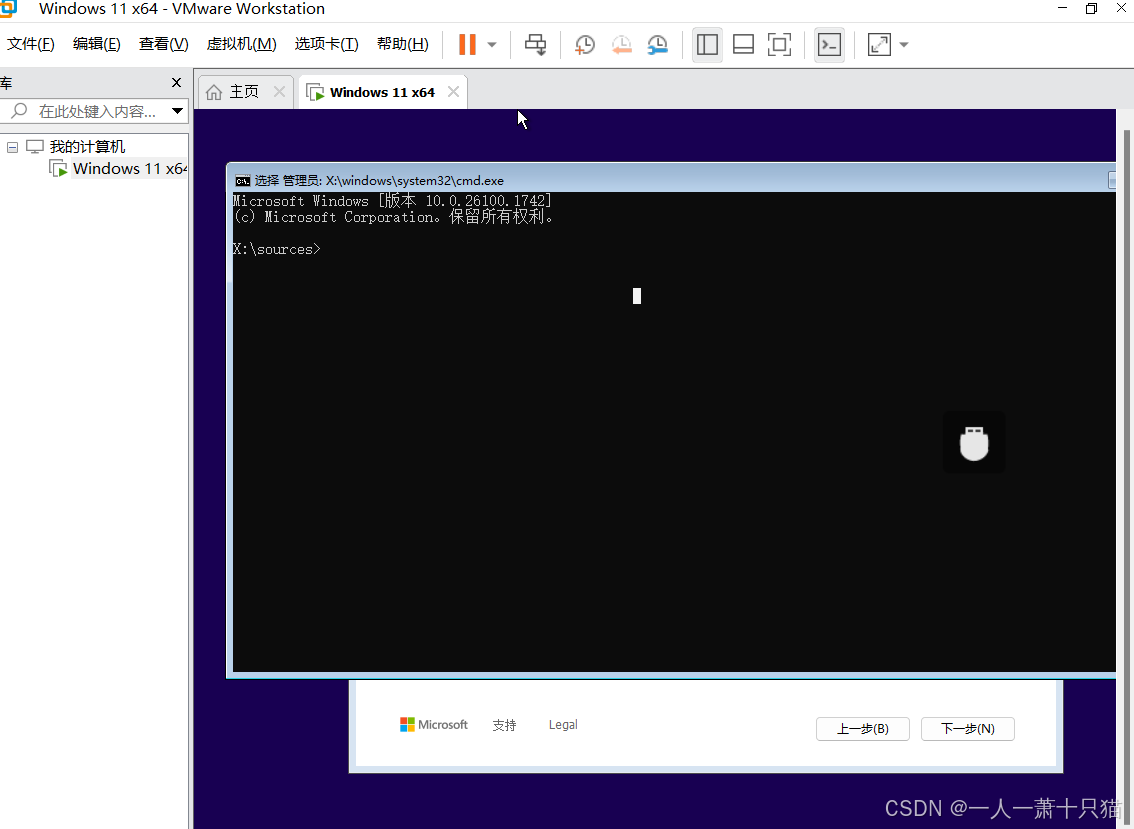Click the X:\sources> command prompt line
Screen dimensions: 1134x829
click(x=277, y=250)
